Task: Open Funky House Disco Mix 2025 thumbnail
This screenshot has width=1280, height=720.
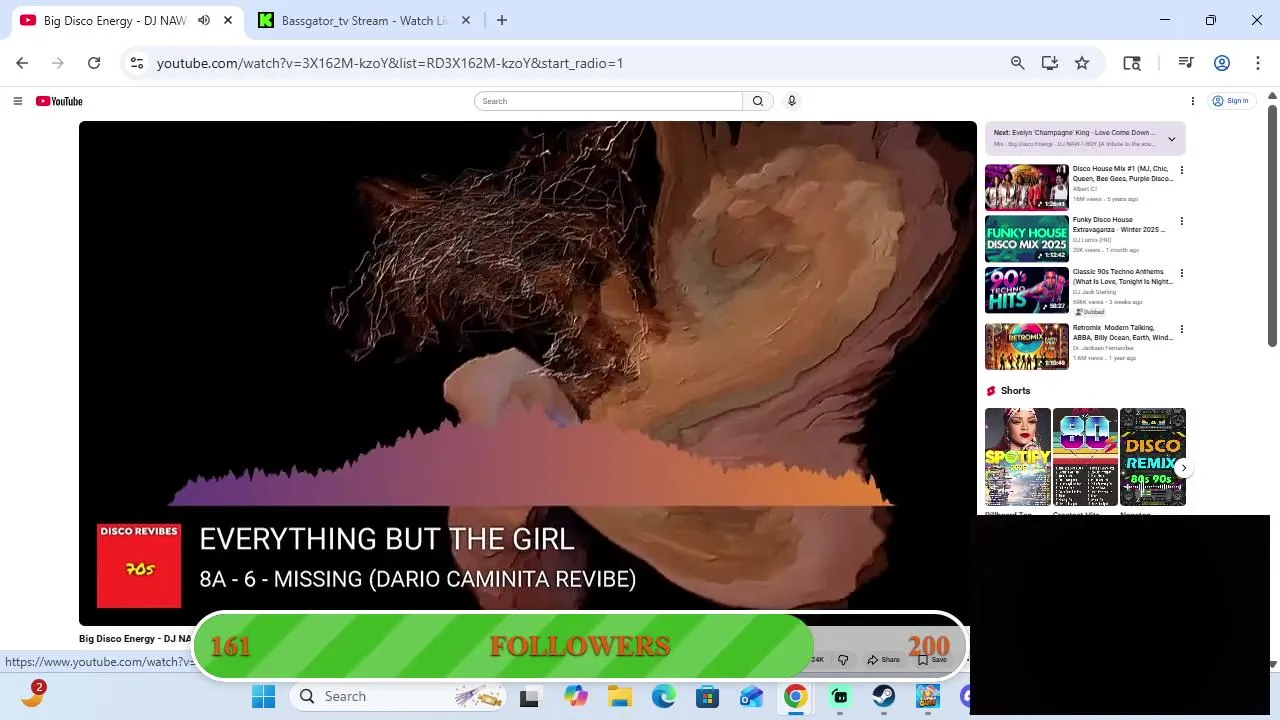Action: coord(1027,238)
